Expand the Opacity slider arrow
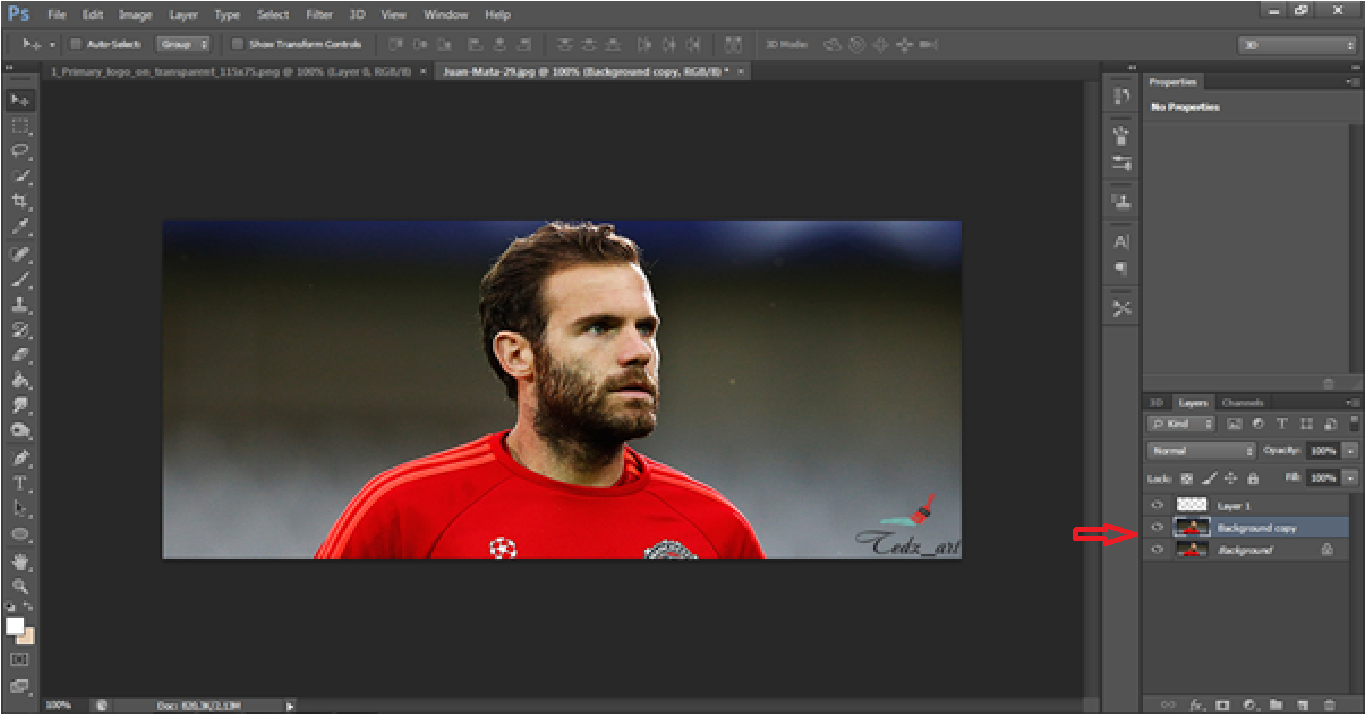 click(x=1351, y=451)
